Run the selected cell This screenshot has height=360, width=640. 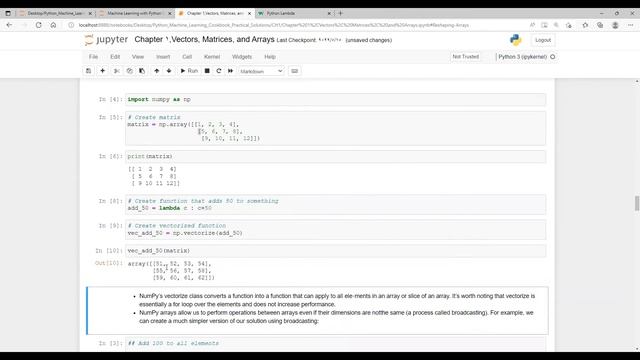189,71
